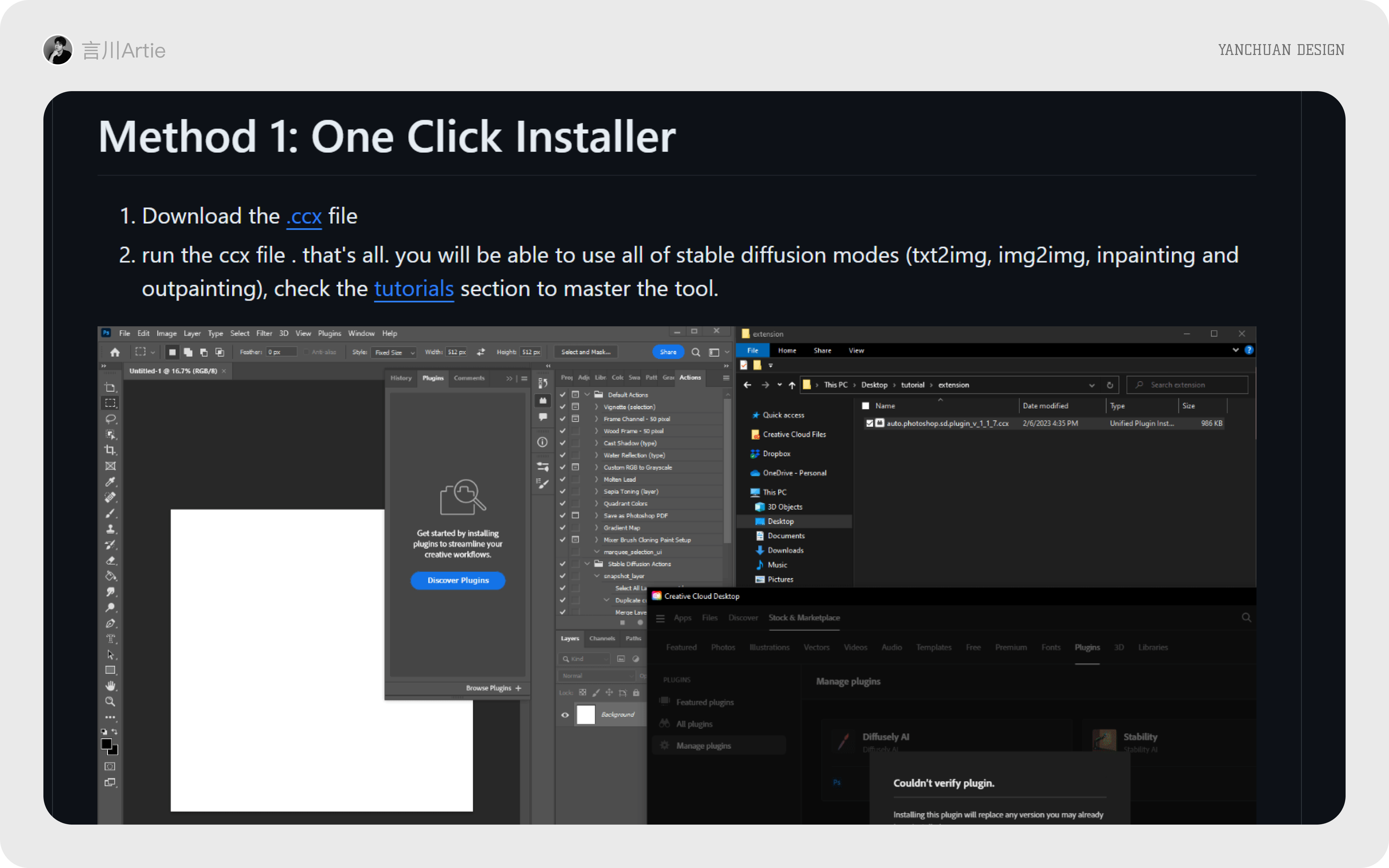Open the Creative Cloud Apps tab
The width and height of the screenshot is (1389, 868).
coord(683,618)
